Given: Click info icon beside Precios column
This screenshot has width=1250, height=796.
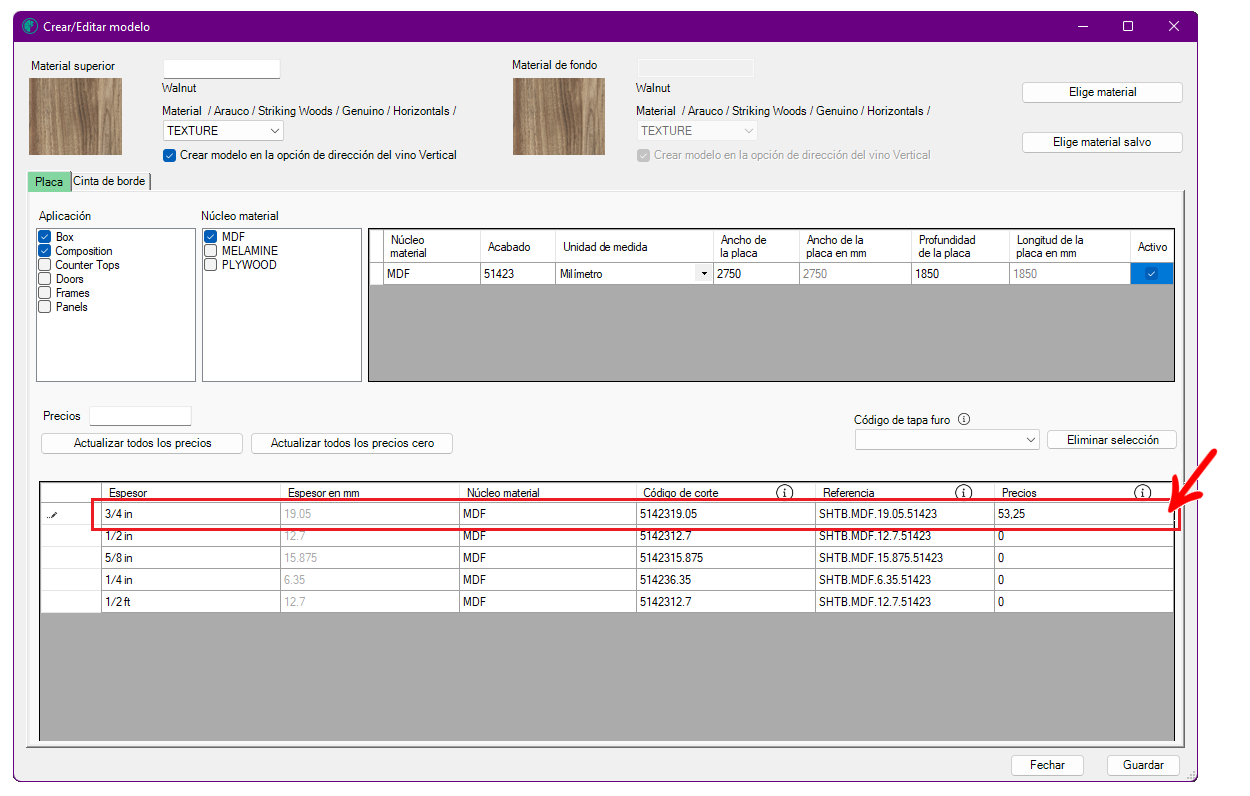Looking at the screenshot, I should 1142,492.
